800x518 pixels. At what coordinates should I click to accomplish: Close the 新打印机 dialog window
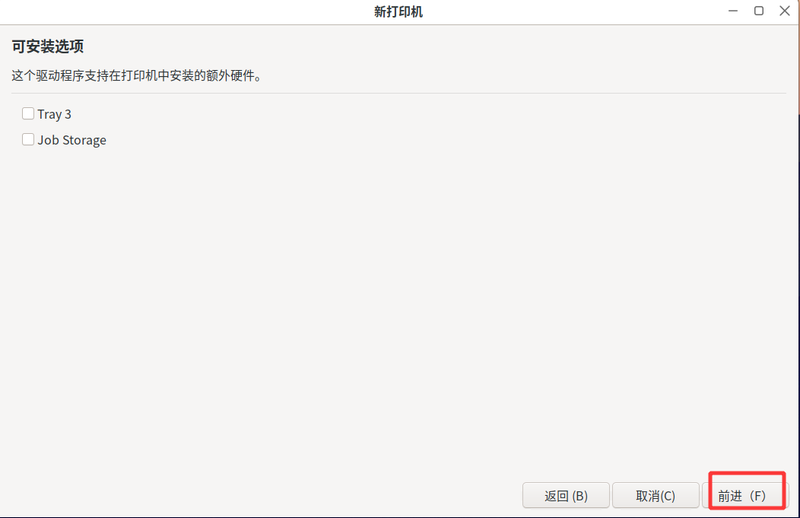pyautogui.click(x=783, y=11)
